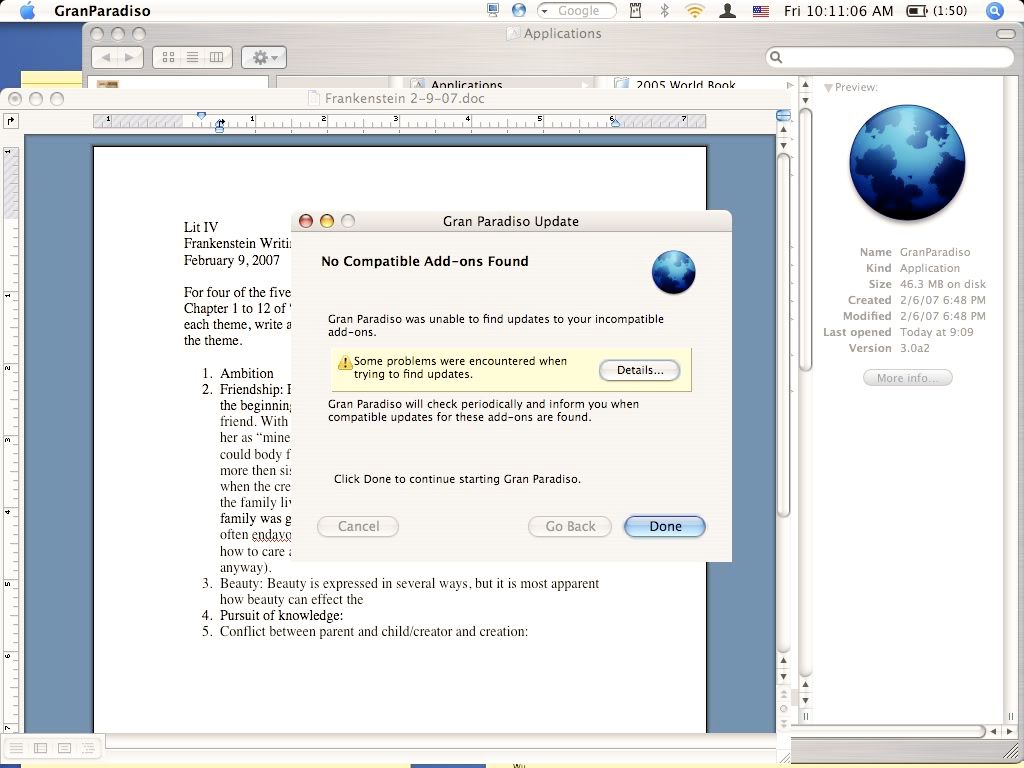This screenshot has height=768, width=1024.
Task: Open Spotlight search in the menu bar
Action: click(995, 11)
